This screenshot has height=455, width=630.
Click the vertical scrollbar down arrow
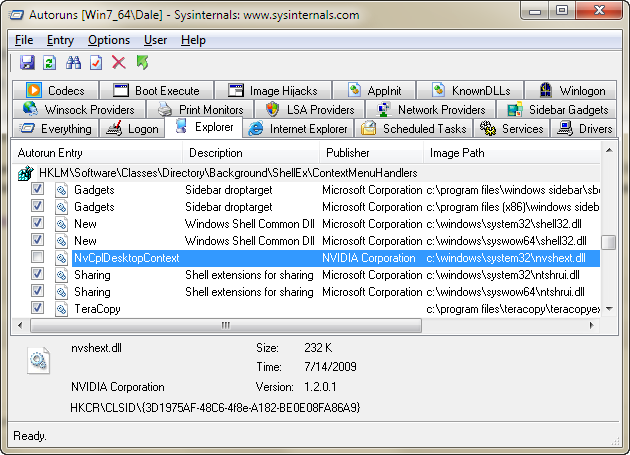[609, 310]
